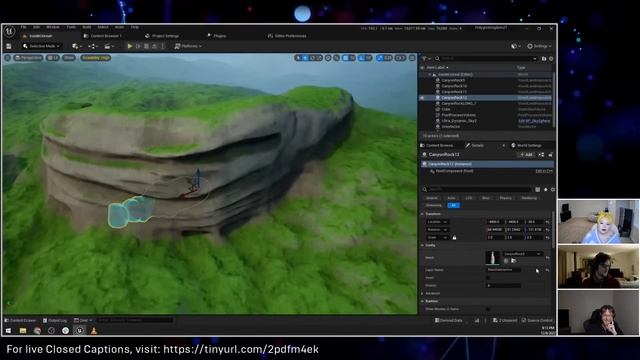Select the Rendering filter in Details
The image size is (640, 360).
[529, 198]
